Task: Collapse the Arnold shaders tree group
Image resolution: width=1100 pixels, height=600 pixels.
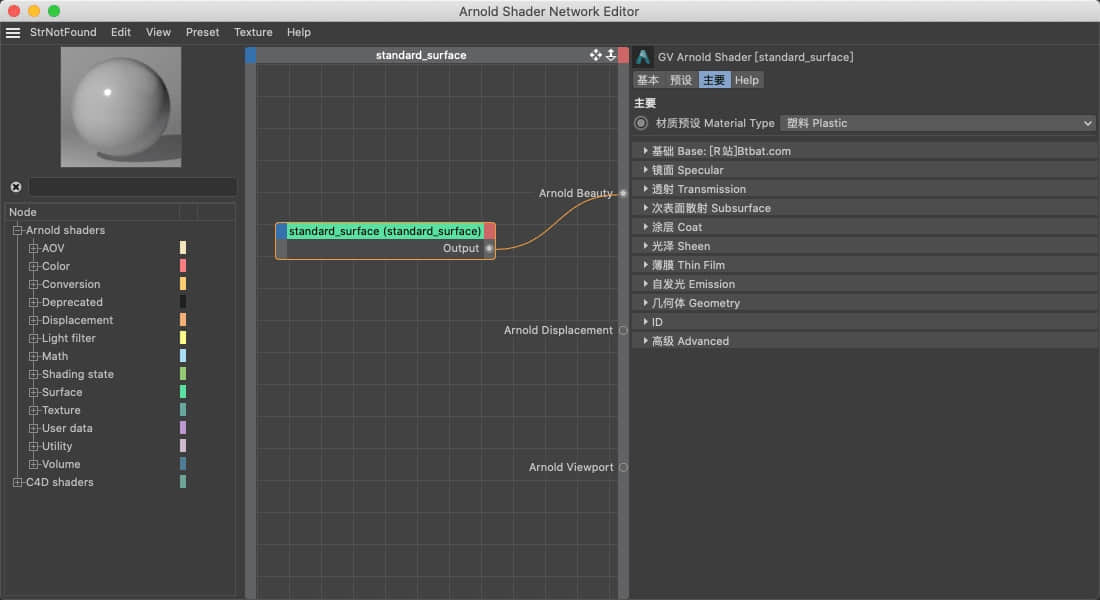Action: [17, 230]
